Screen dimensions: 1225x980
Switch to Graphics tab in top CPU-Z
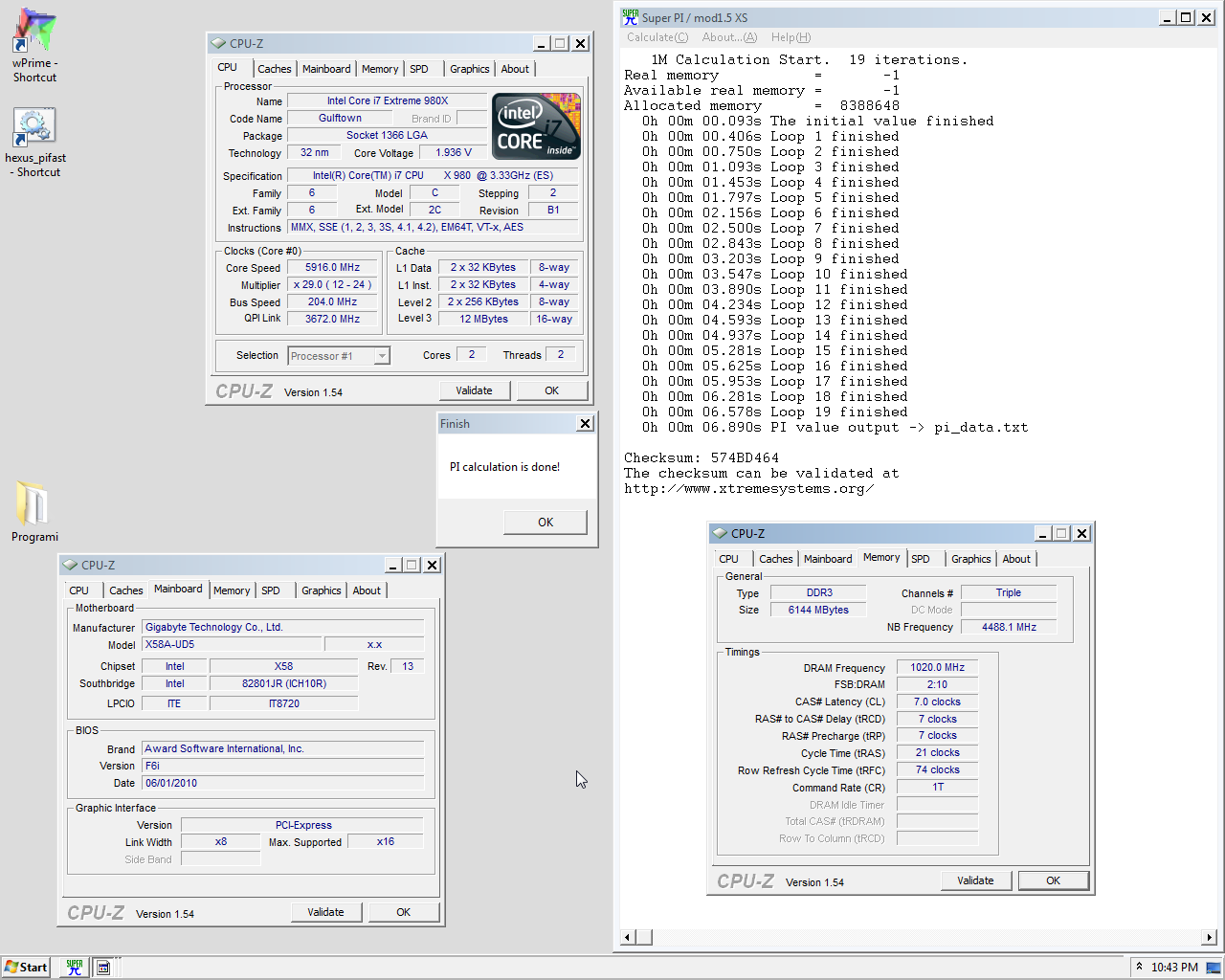[470, 69]
